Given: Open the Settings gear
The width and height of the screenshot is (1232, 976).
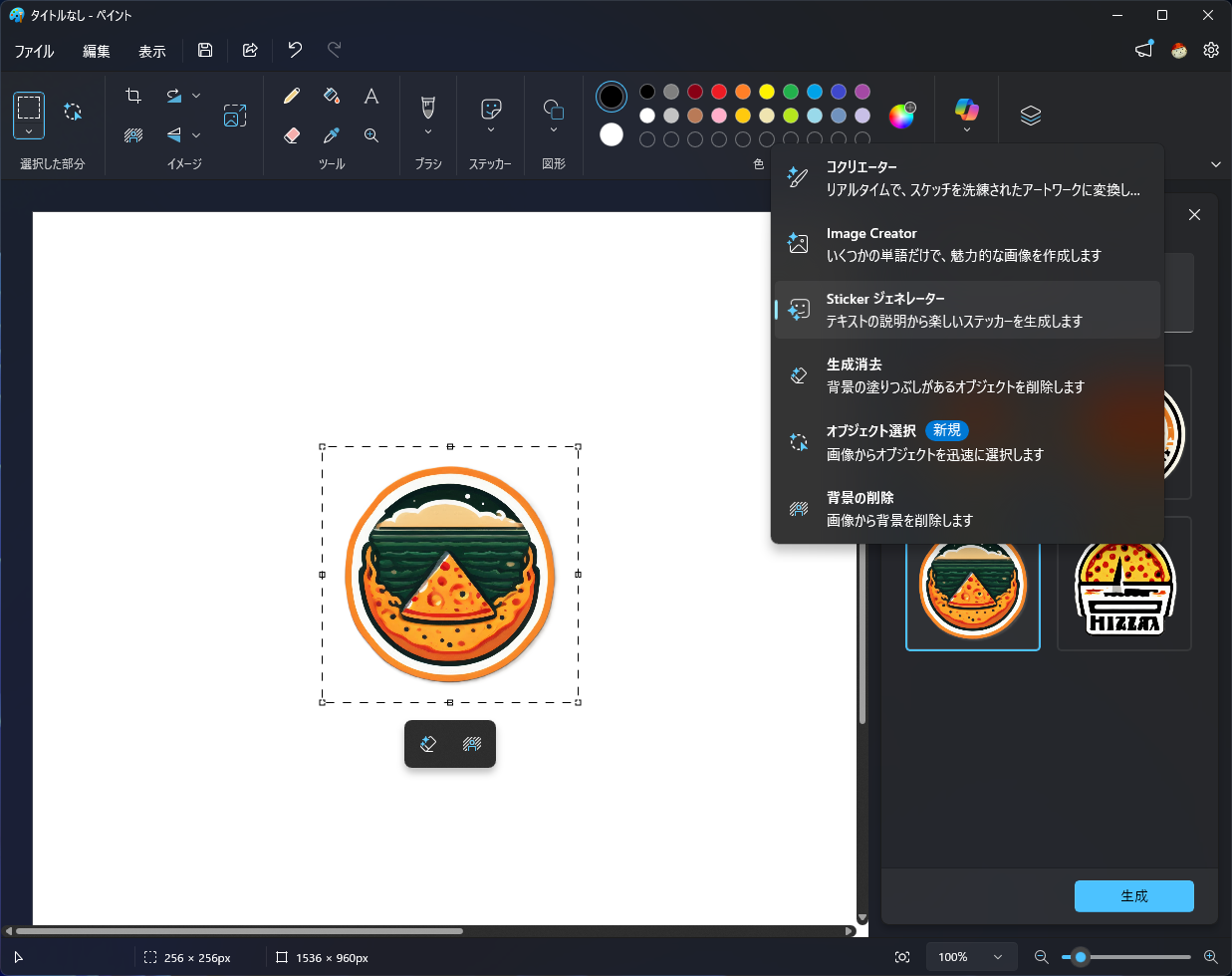Looking at the screenshot, I should click(1211, 50).
